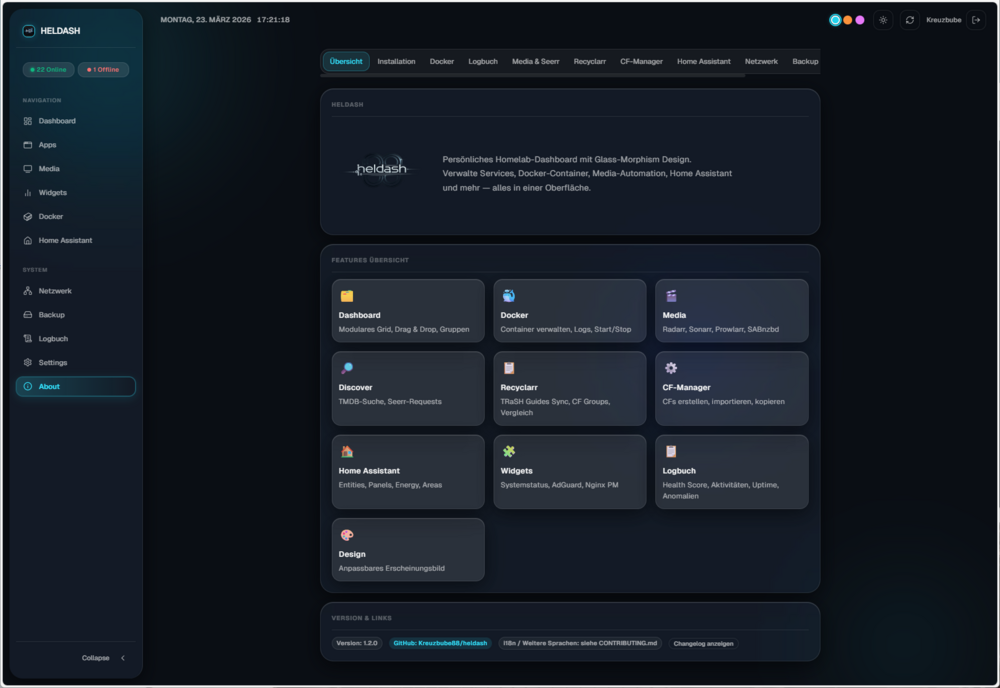Open the Logbuch tab in About
The width and height of the screenshot is (1000, 688).
[483, 61]
